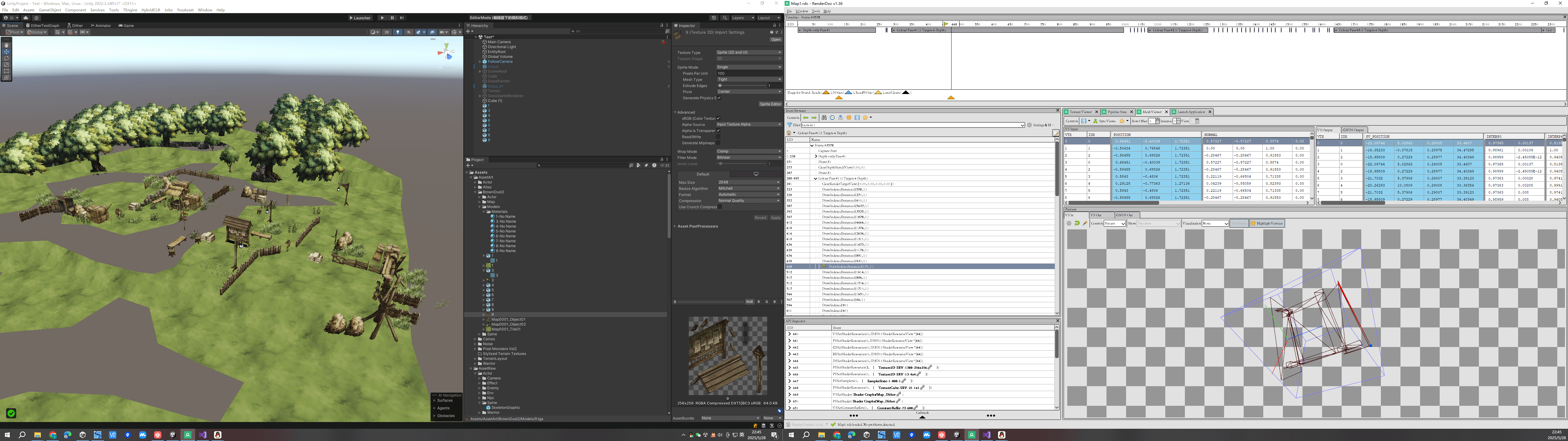Toggle Alpha Is Transparency checkbox
This screenshot has height=441, width=1568.
coord(718,130)
